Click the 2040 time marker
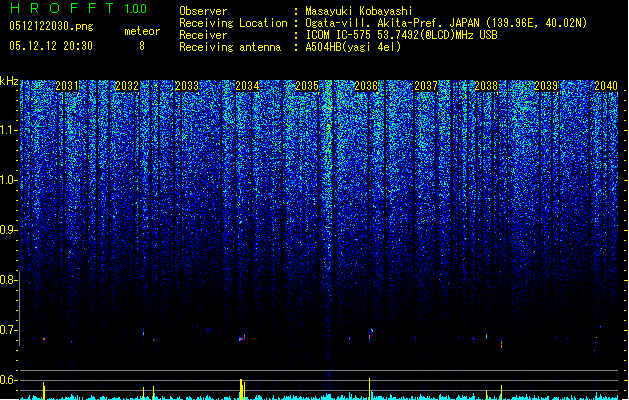Viewport: 629px width, 400px height. [x=606, y=86]
